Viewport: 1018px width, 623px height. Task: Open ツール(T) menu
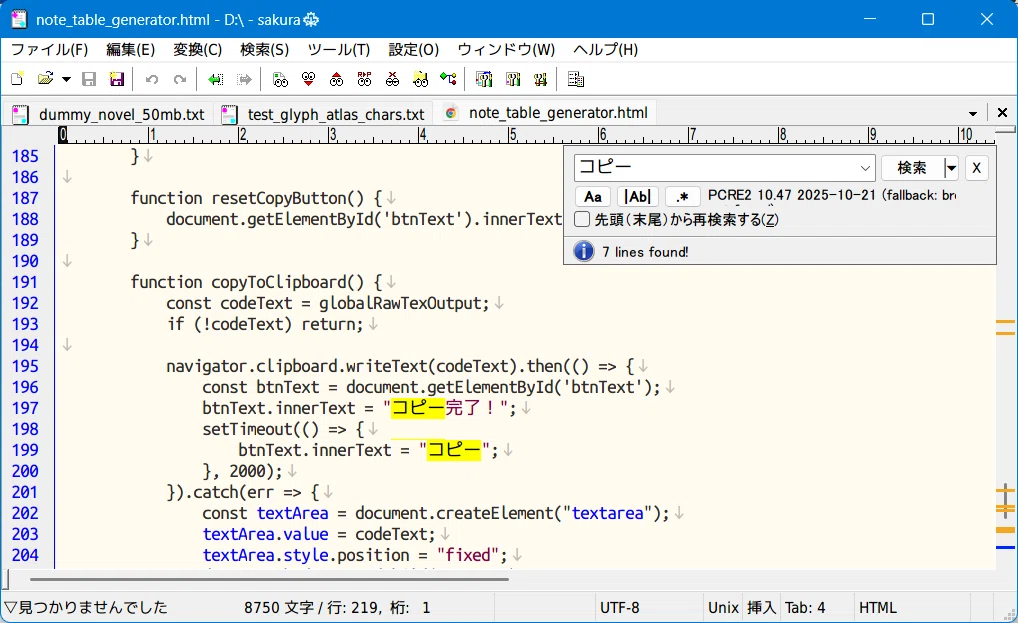(338, 49)
